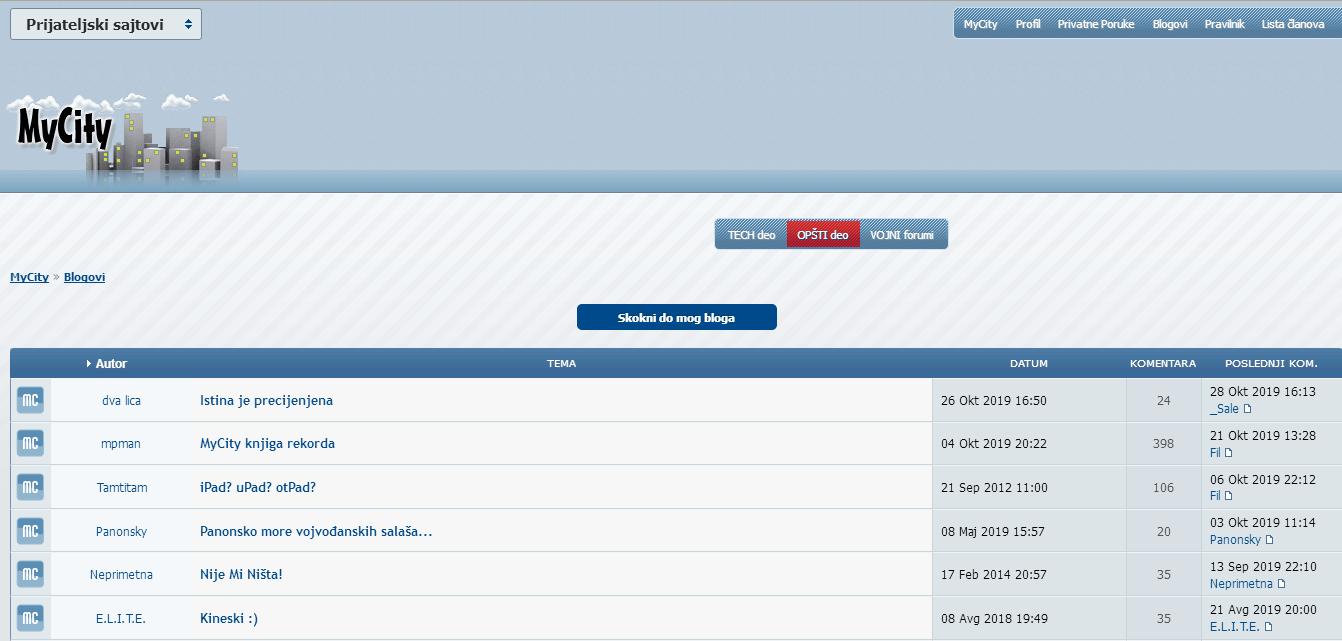This screenshot has height=641, width=1342.
Task: Open MyCity in top navigation menu
Action: (x=980, y=24)
